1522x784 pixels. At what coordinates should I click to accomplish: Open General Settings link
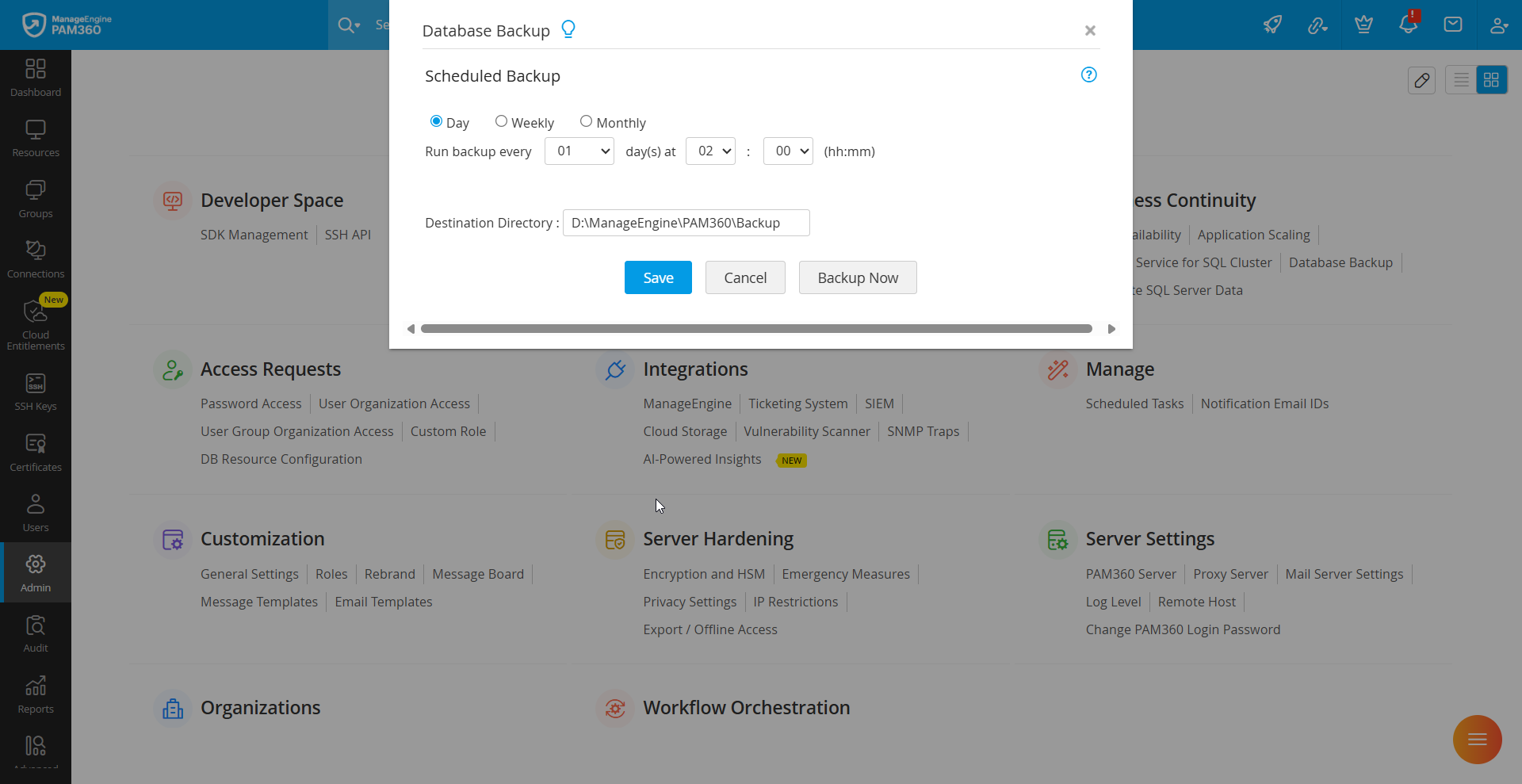pyautogui.click(x=249, y=574)
